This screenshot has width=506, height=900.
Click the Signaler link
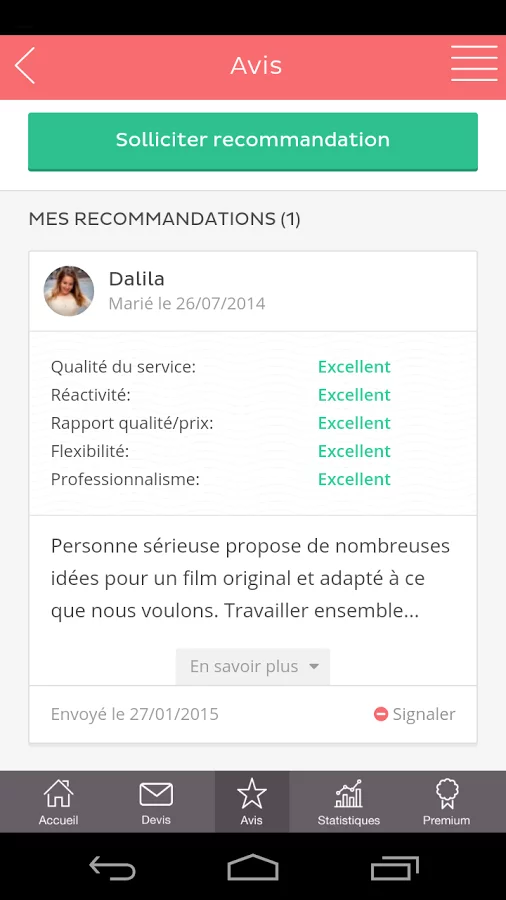(x=424, y=714)
